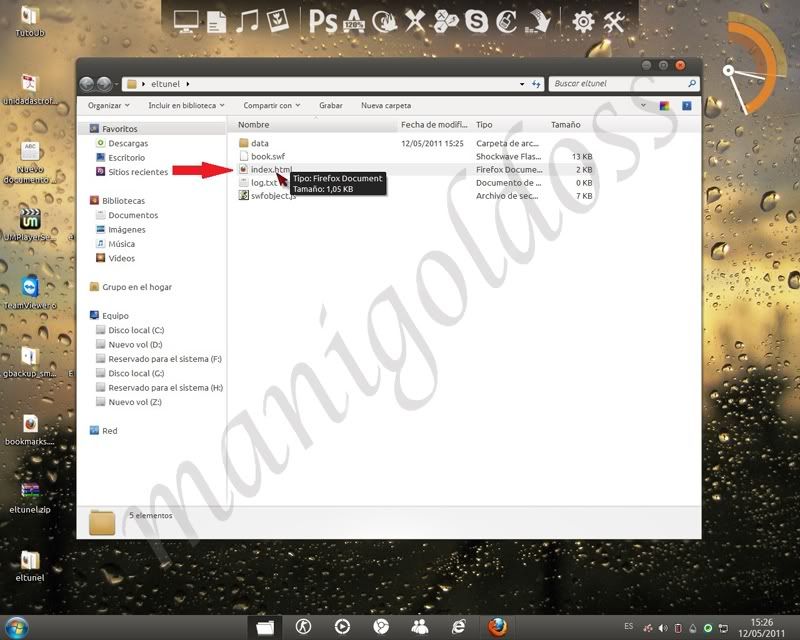Viewport: 800px width, 640px height.
Task: Open the hexagon tools icon in the dock
Action: pos(445,21)
